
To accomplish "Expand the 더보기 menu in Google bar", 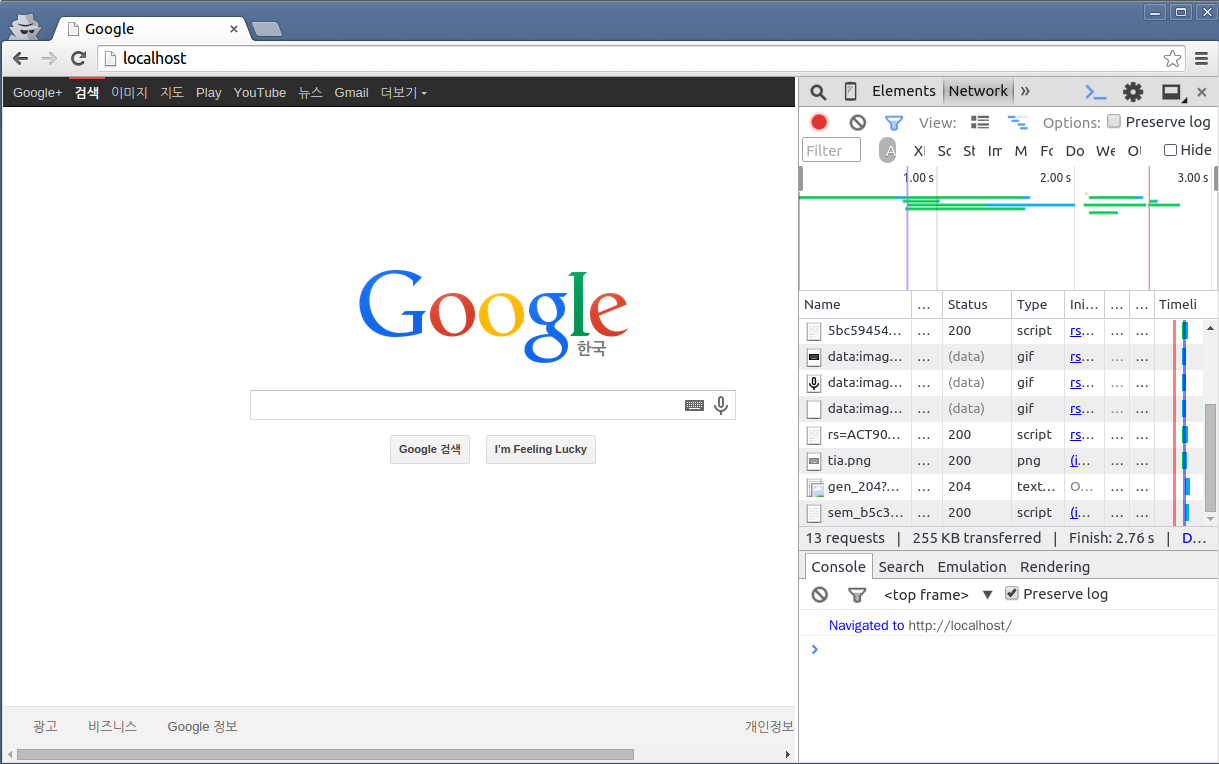I will [404, 93].
